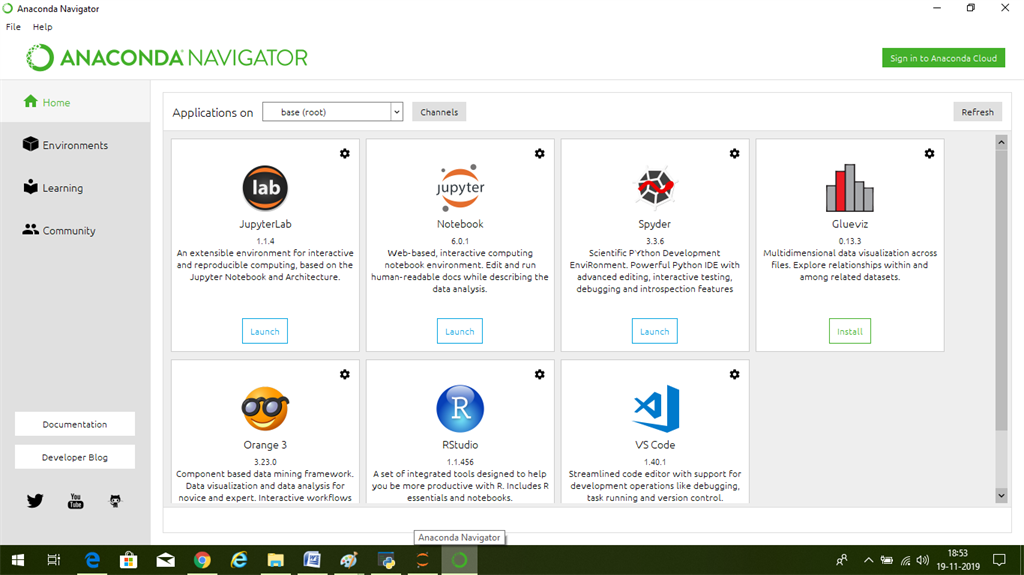Screen dimensions: 1024x575
Task: Open the File menu
Action: coord(13,27)
